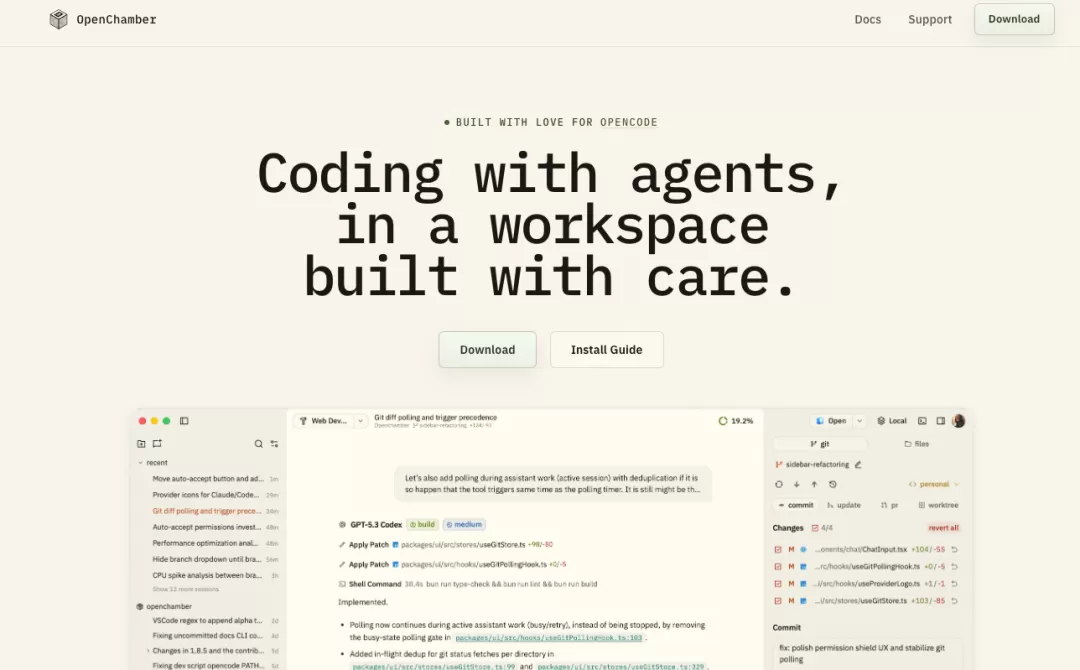Open the Install Guide button
This screenshot has height=670, width=1080.
607,350
